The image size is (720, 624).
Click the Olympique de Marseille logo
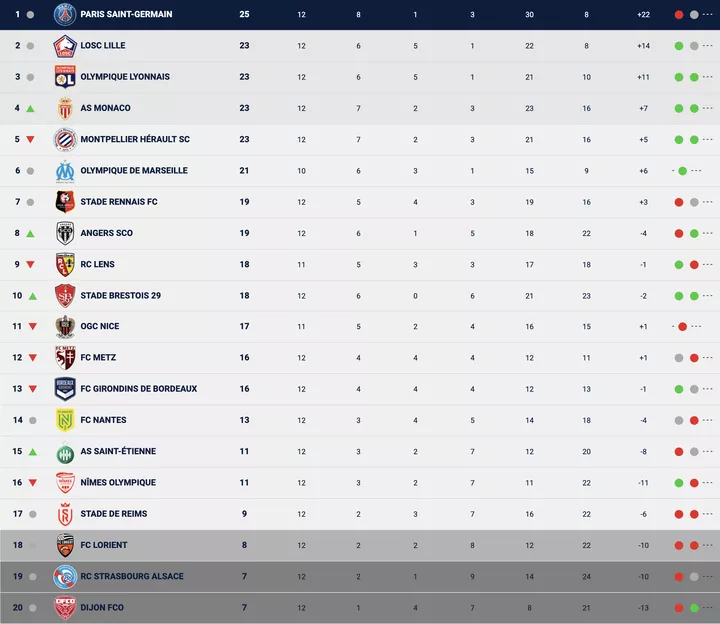tap(65, 171)
